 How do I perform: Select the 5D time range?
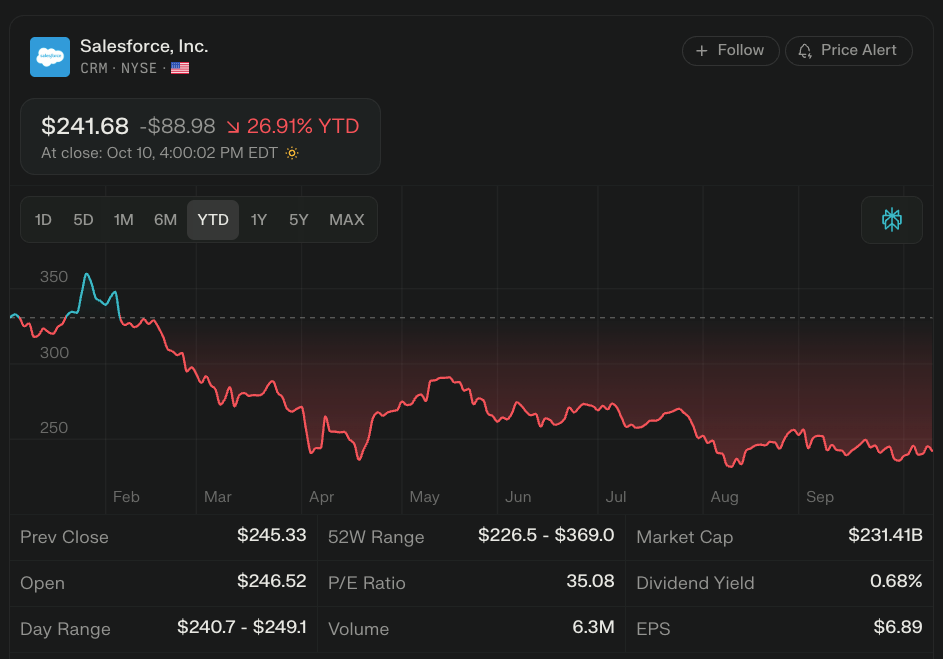point(83,220)
